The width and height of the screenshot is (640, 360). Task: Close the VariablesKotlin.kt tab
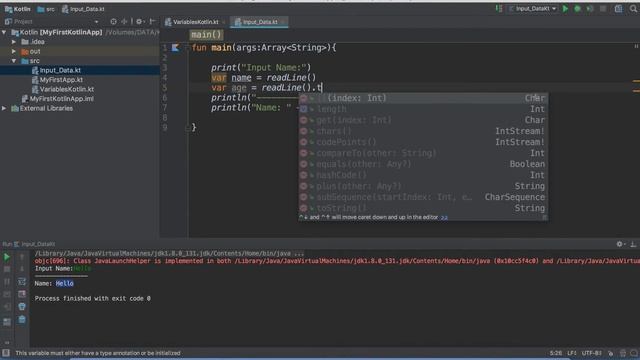coord(224,22)
